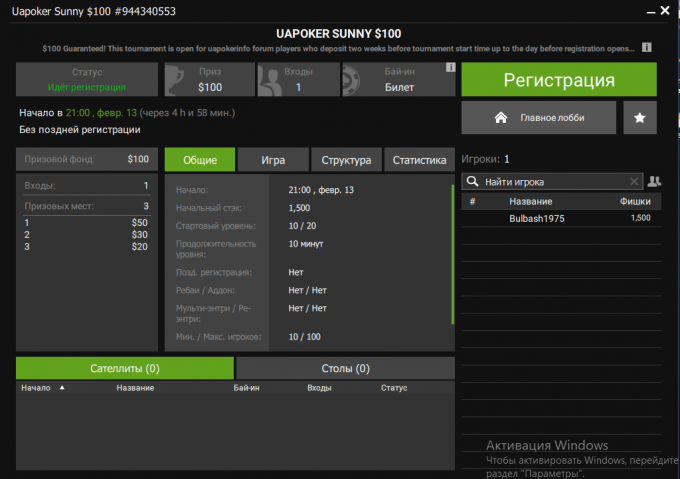Screen dimensions: 680x479
Task: Click the green scrollbar in general info
Action: (x=453, y=254)
